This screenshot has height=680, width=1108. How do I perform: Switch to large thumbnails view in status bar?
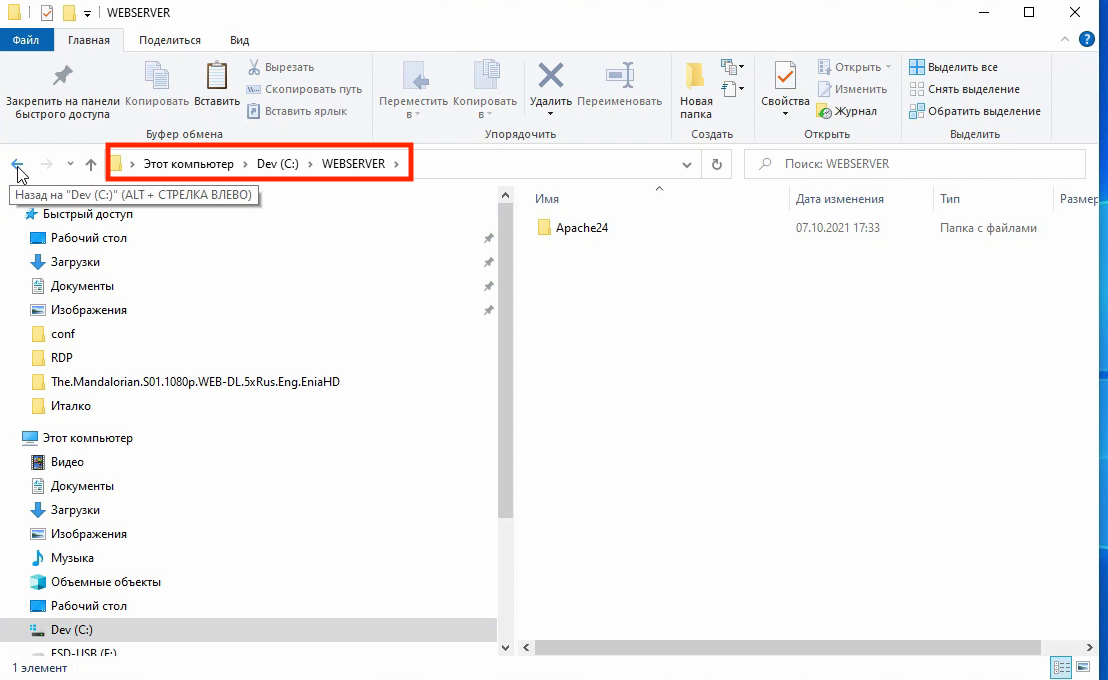pyautogui.click(x=1083, y=667)
